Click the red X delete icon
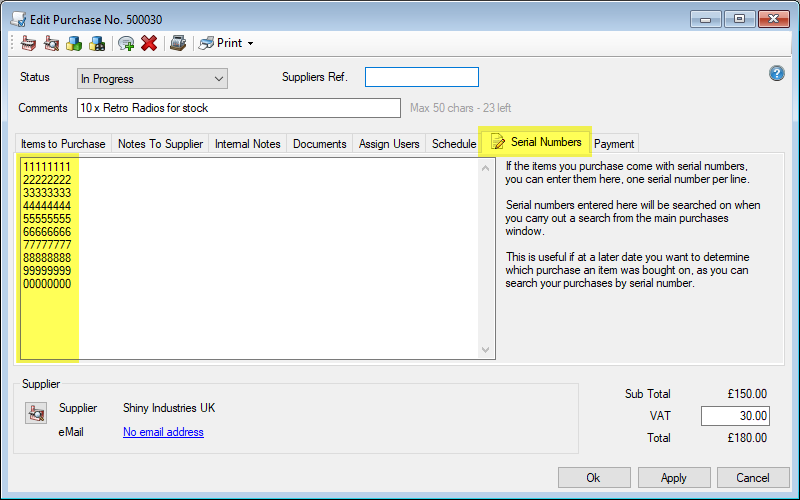Screen dimensions: 800x500 [149, 43]
